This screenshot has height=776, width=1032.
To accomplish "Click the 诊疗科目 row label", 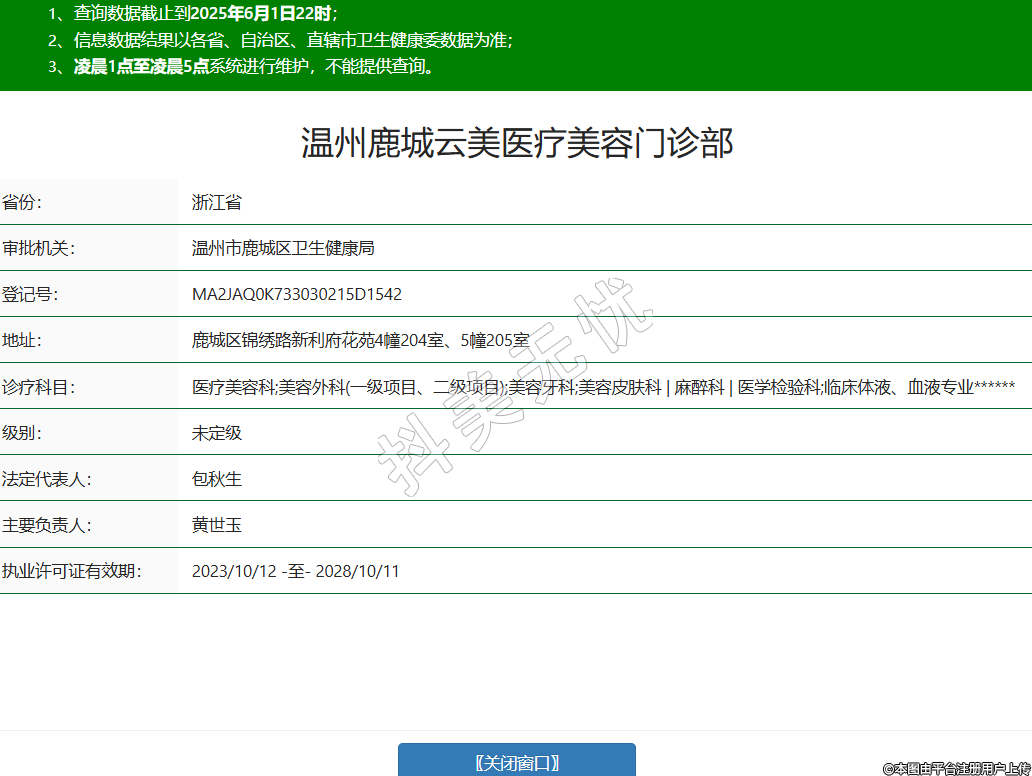I will [38, 387].
